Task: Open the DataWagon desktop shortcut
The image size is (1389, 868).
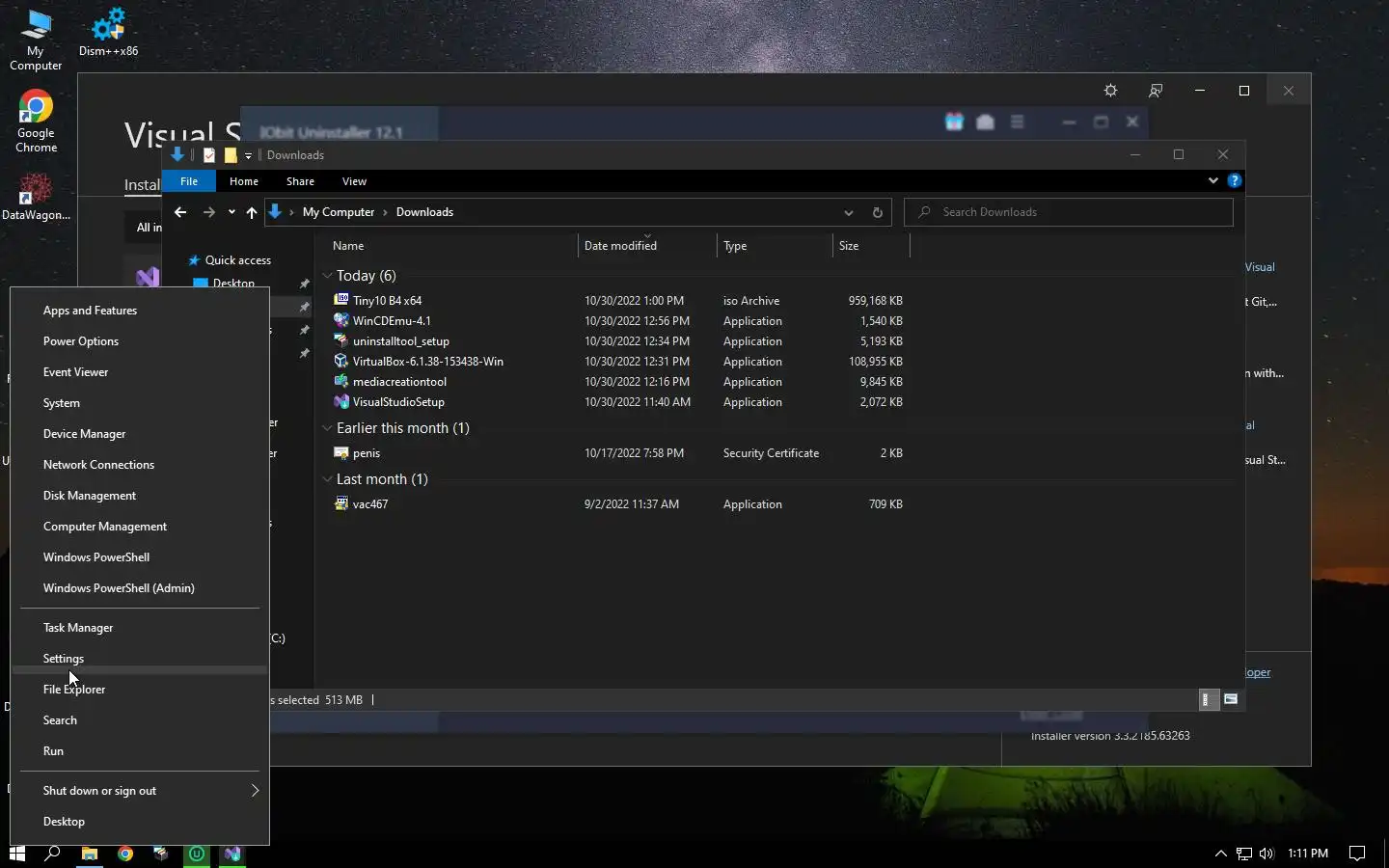Action: [36, 197]
